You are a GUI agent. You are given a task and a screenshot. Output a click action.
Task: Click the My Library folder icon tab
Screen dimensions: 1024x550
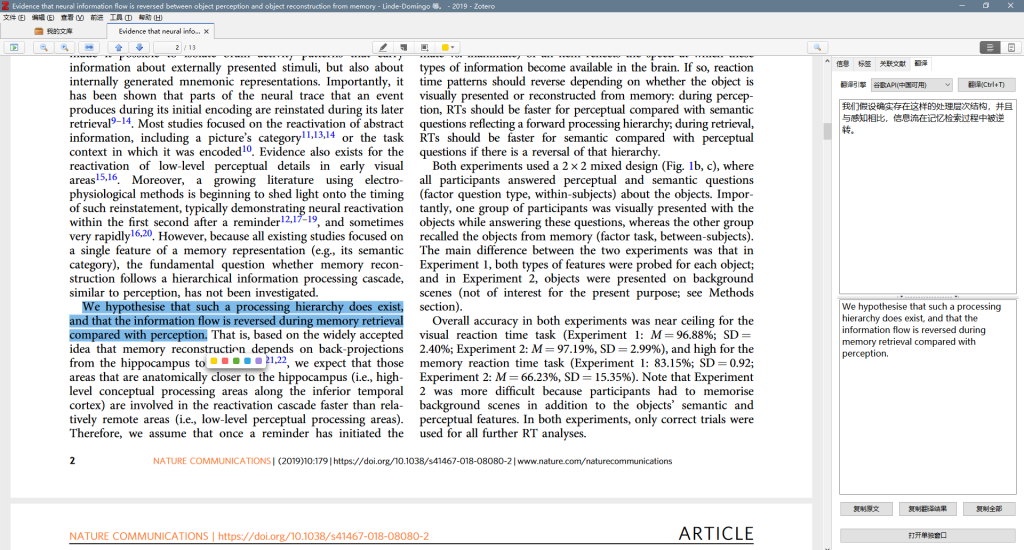click(x=53, y=31)
